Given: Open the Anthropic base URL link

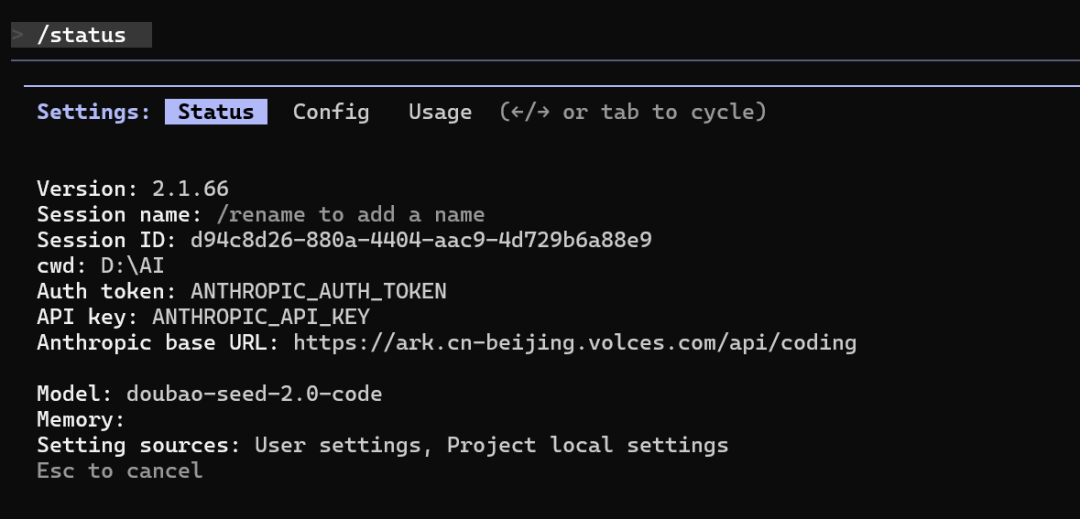Looking at the screenshot, I should point(575,343).
